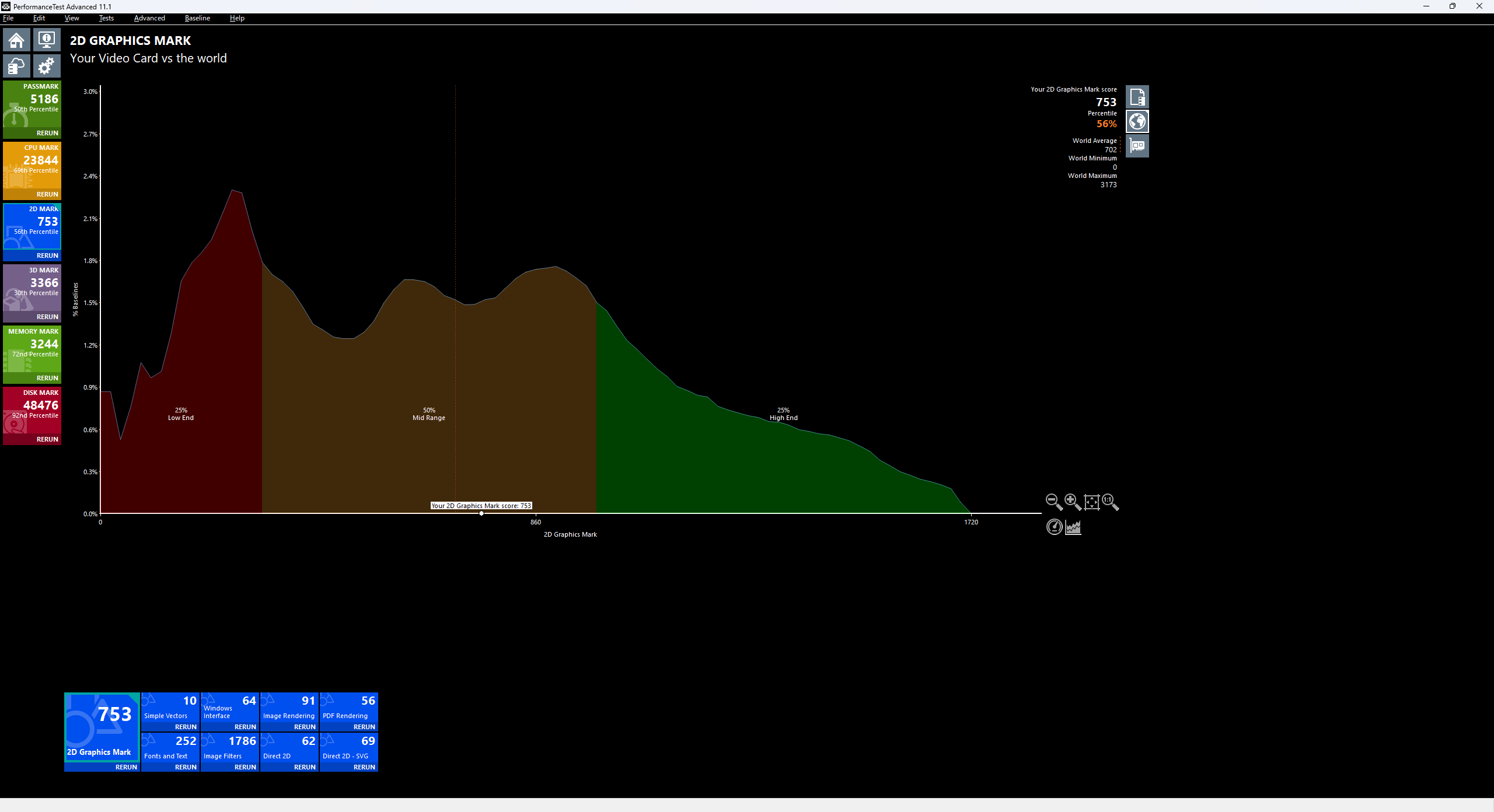Click the score marker on chart axis
The image size is (1494, 812).
click(481, 513)
